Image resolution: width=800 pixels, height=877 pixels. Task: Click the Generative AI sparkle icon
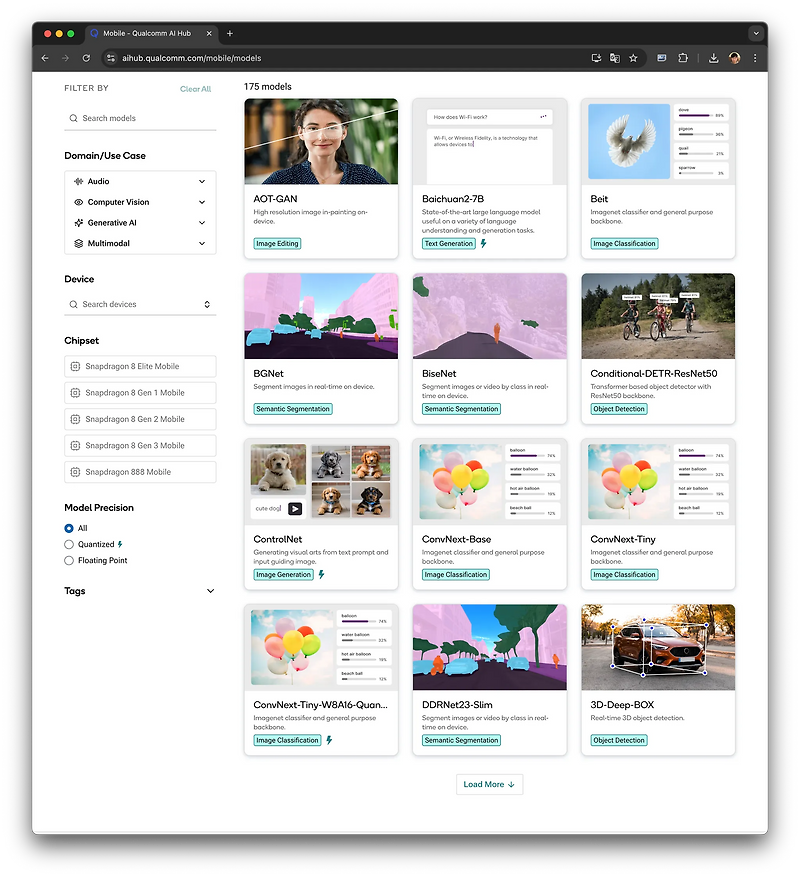click(80, 222)
